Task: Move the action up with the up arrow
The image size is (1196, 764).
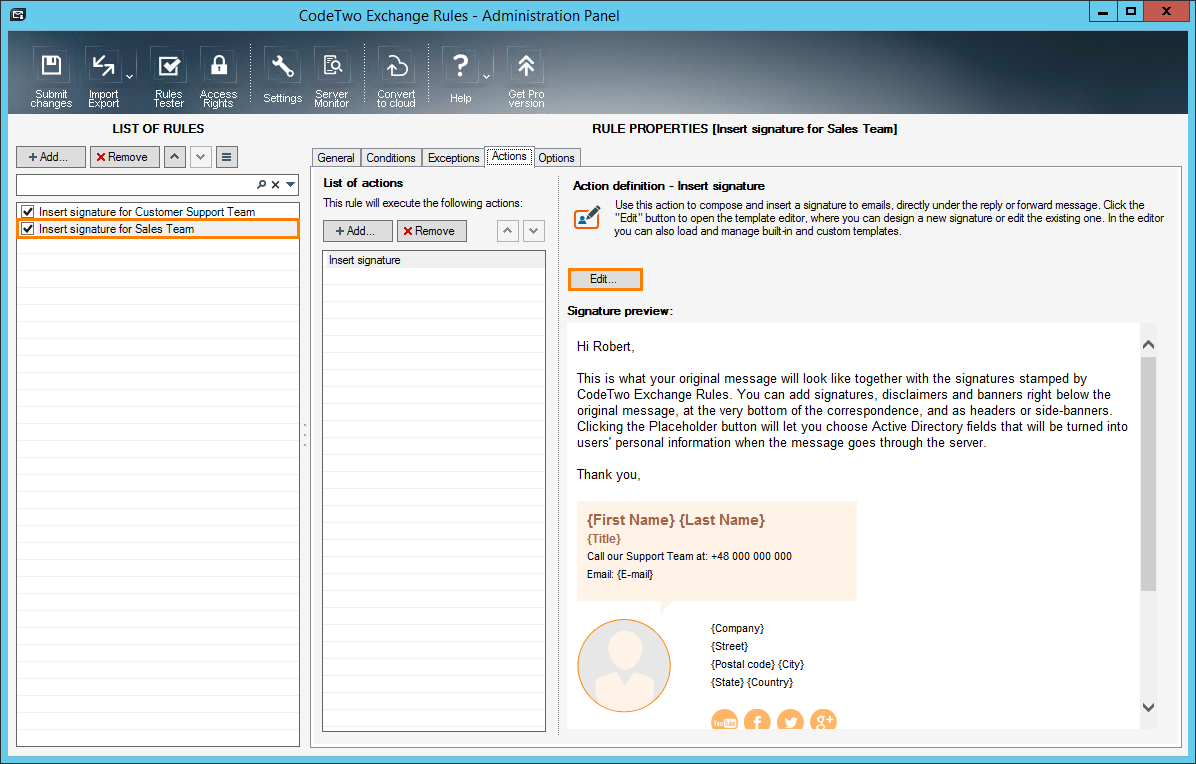Action: (508, 231)
